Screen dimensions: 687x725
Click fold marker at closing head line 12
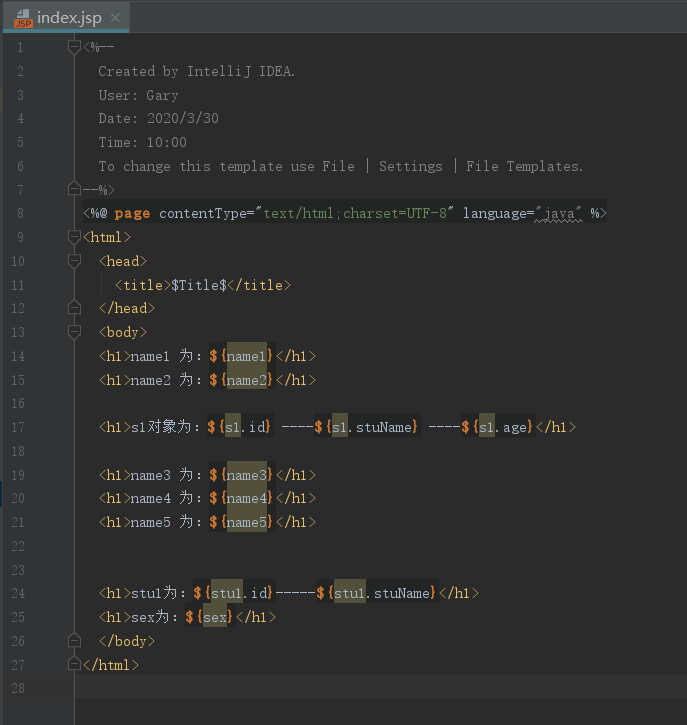(x=74, y=308)
